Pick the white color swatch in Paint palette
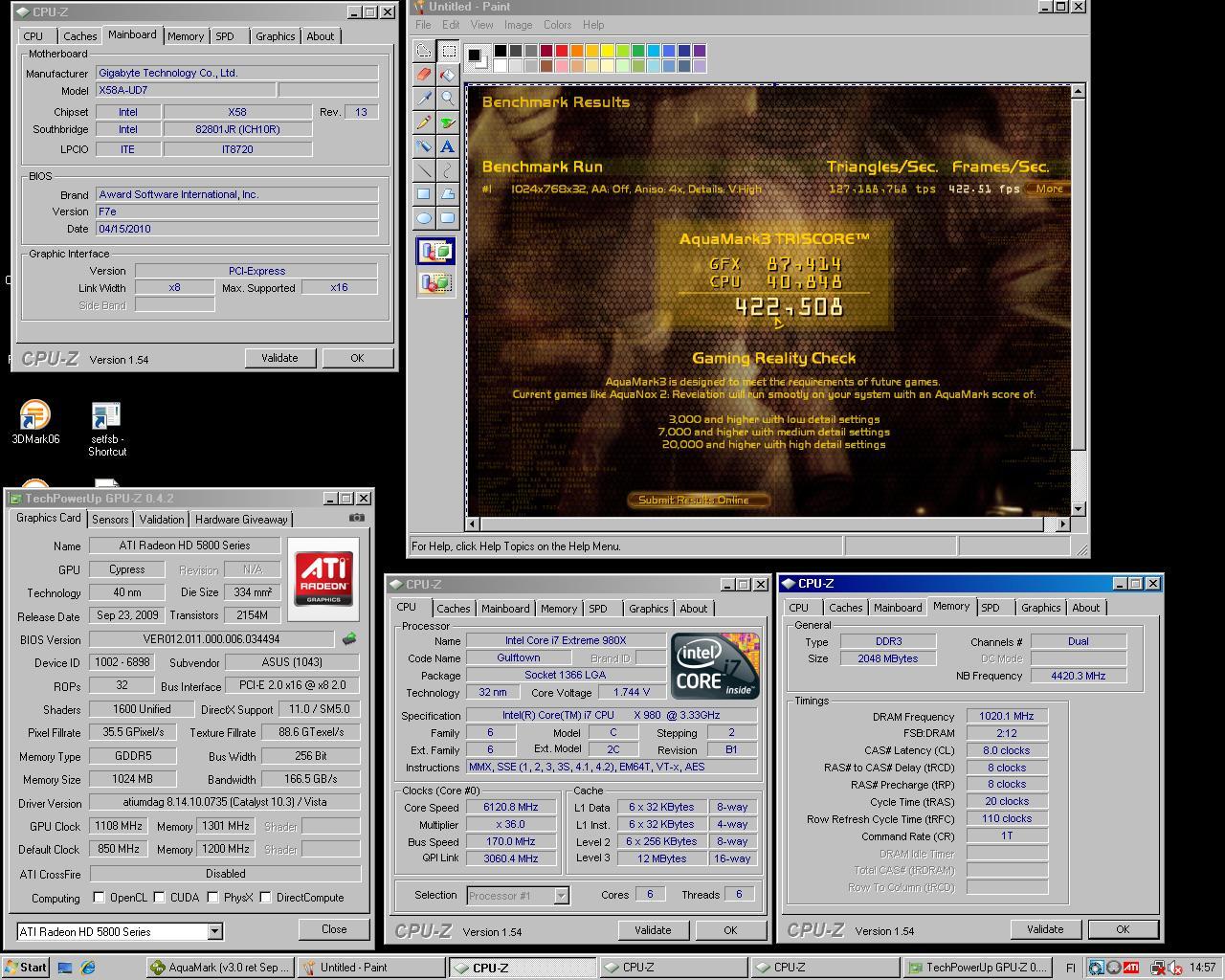 click(x=500, y=66)
